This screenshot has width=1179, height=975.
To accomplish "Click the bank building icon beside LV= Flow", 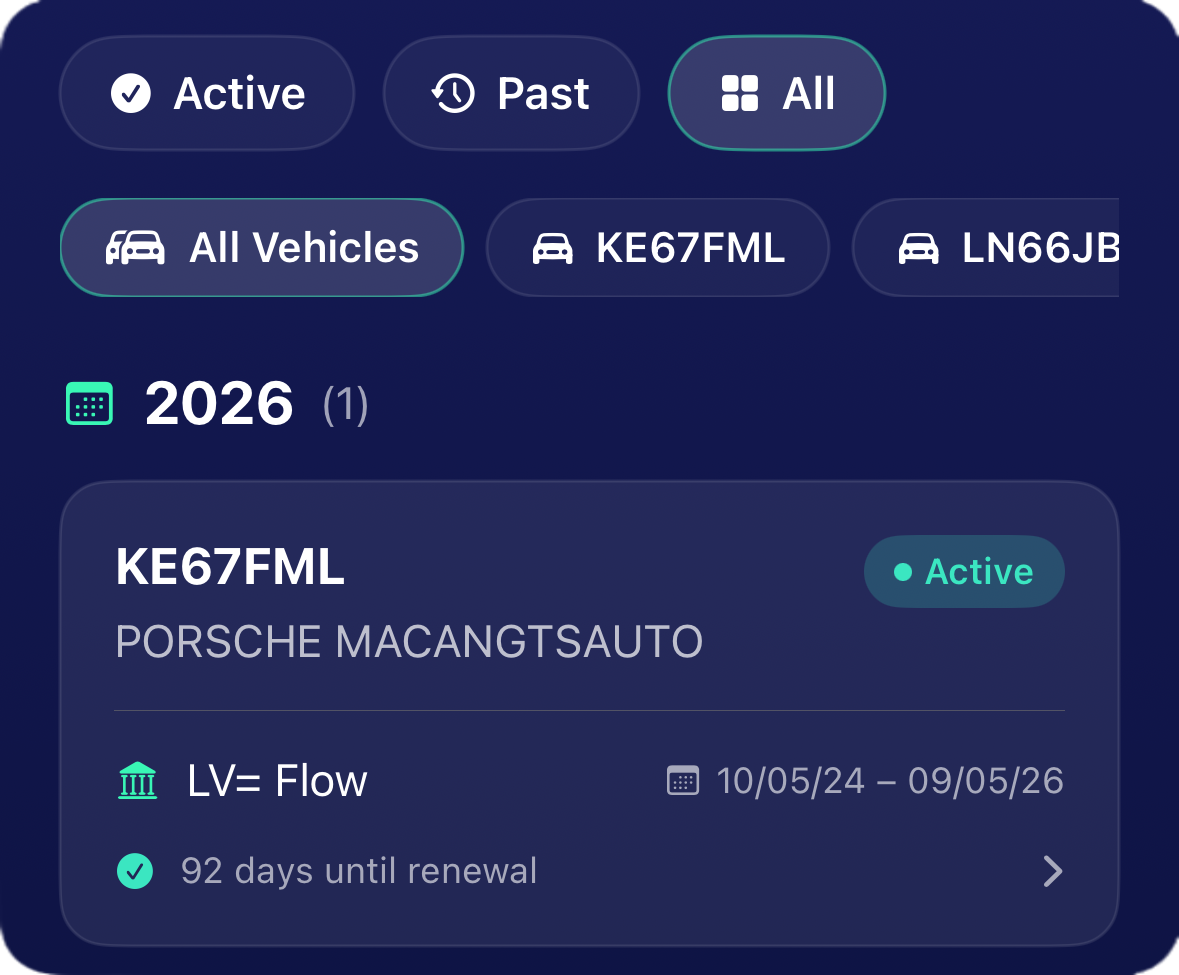I will [137, 781].
